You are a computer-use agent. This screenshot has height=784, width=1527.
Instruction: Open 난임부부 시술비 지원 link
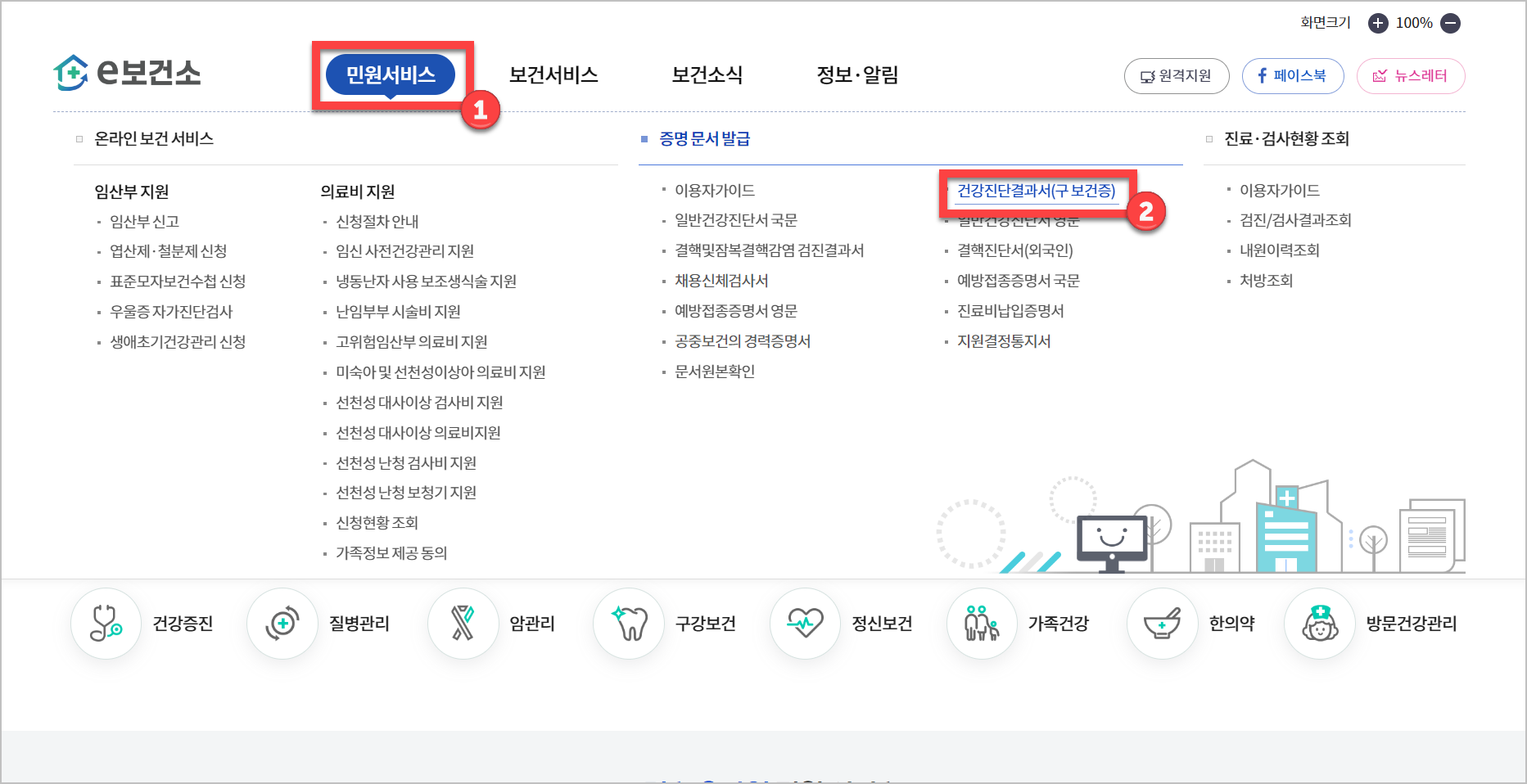click(x=398, y=312)
